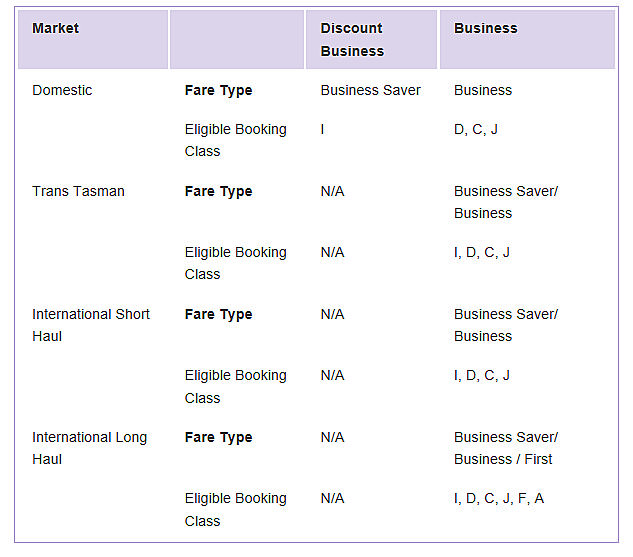This screenshot has width=633, height=557.
Task: Click Trans Tasman Fare Type N/A cell
Action: click(332, 191)
